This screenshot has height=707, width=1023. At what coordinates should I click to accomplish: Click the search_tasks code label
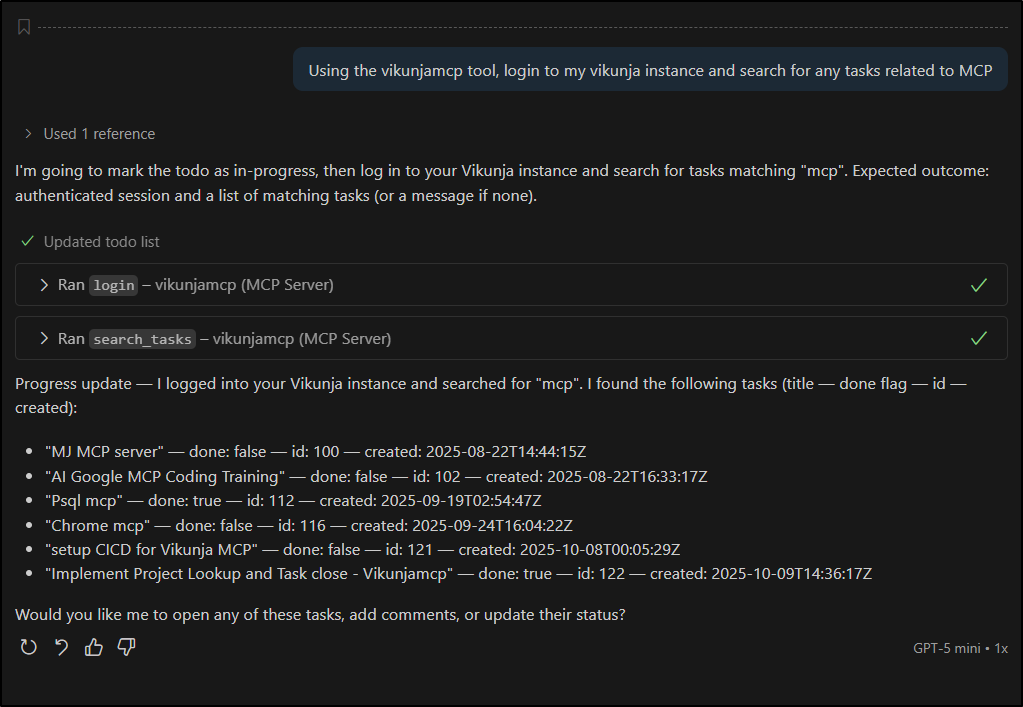(142, 340)
